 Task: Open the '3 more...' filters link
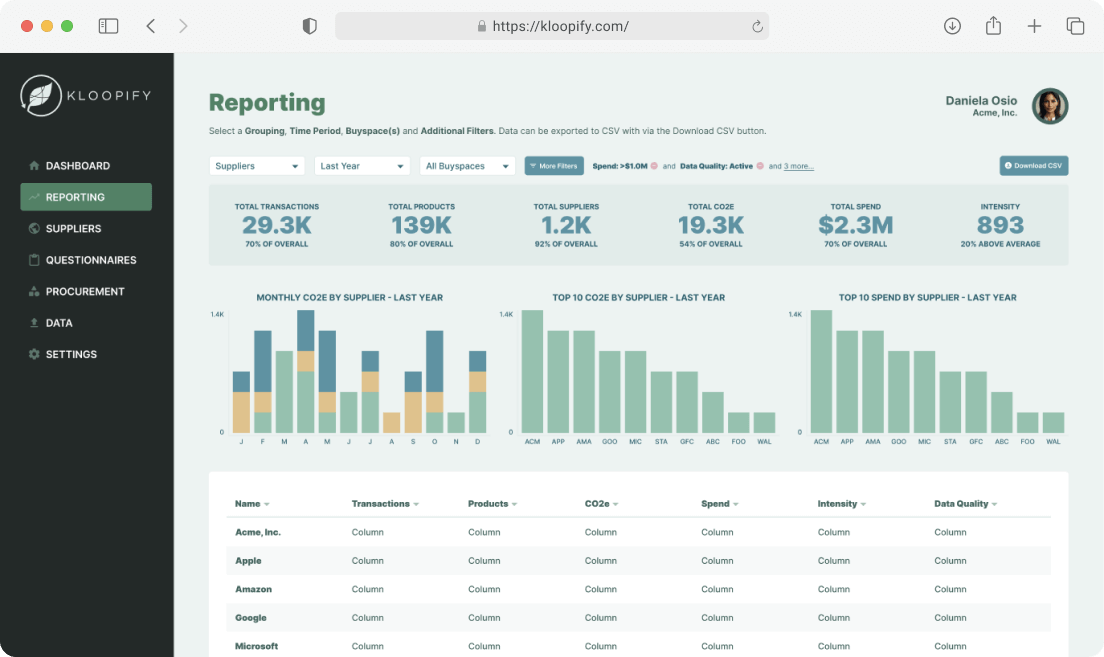(798, 166)
